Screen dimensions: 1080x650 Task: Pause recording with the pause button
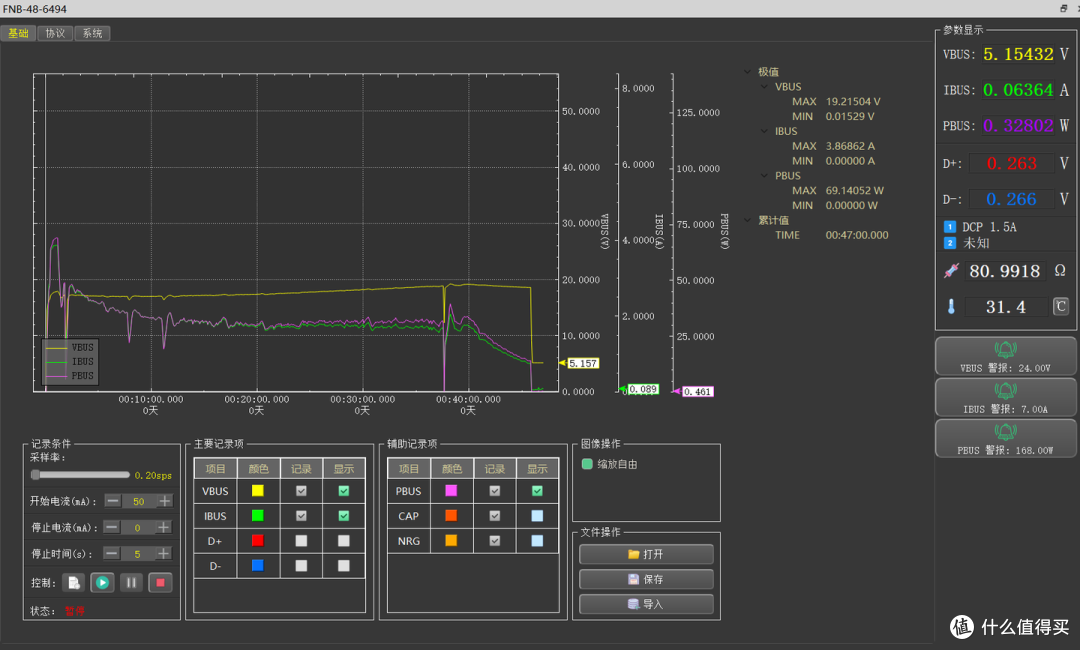tap(131, 583)
